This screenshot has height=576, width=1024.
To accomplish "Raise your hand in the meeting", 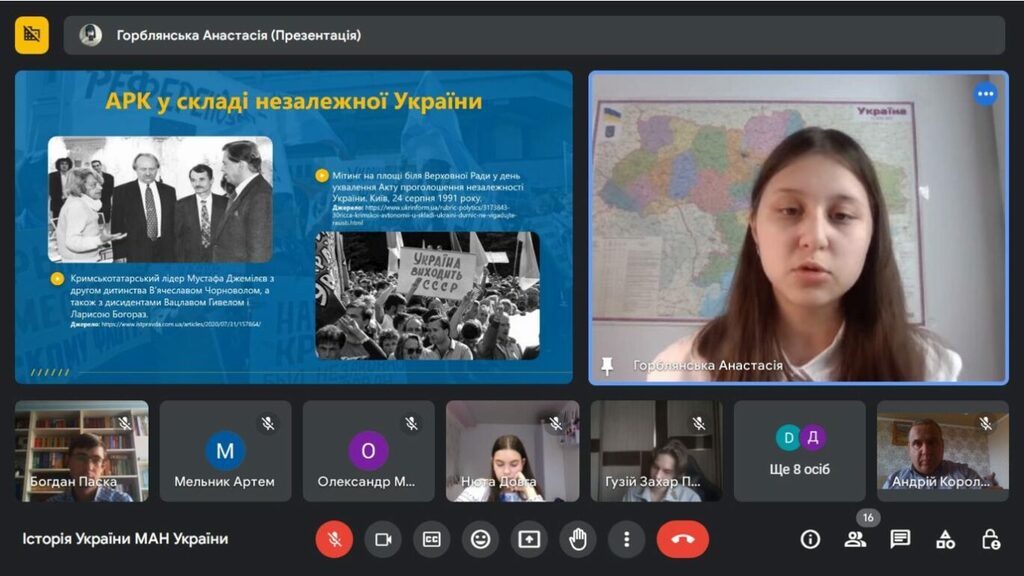I will tap(578, 539).
